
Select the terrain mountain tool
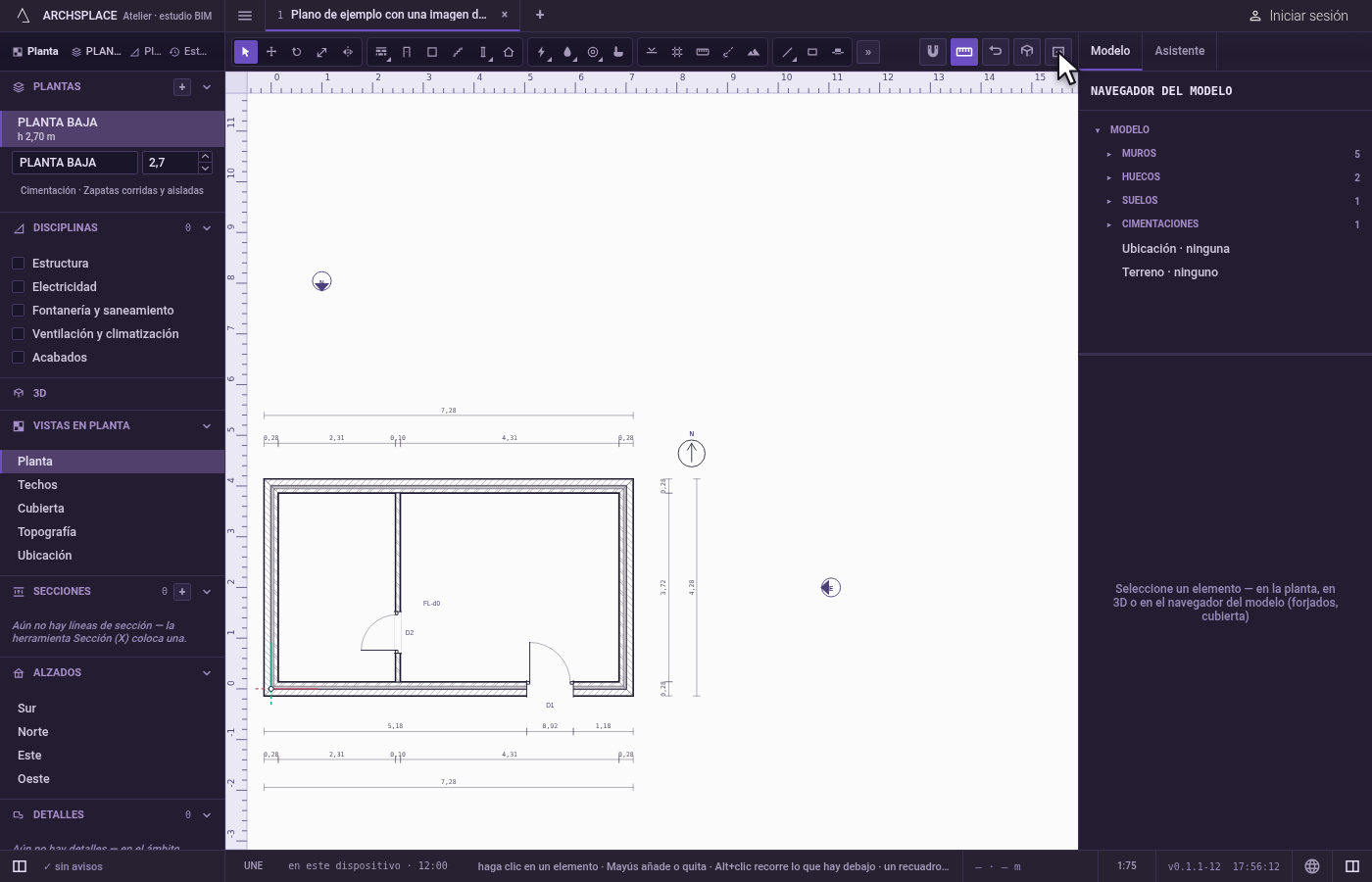[x=754, y=52]
